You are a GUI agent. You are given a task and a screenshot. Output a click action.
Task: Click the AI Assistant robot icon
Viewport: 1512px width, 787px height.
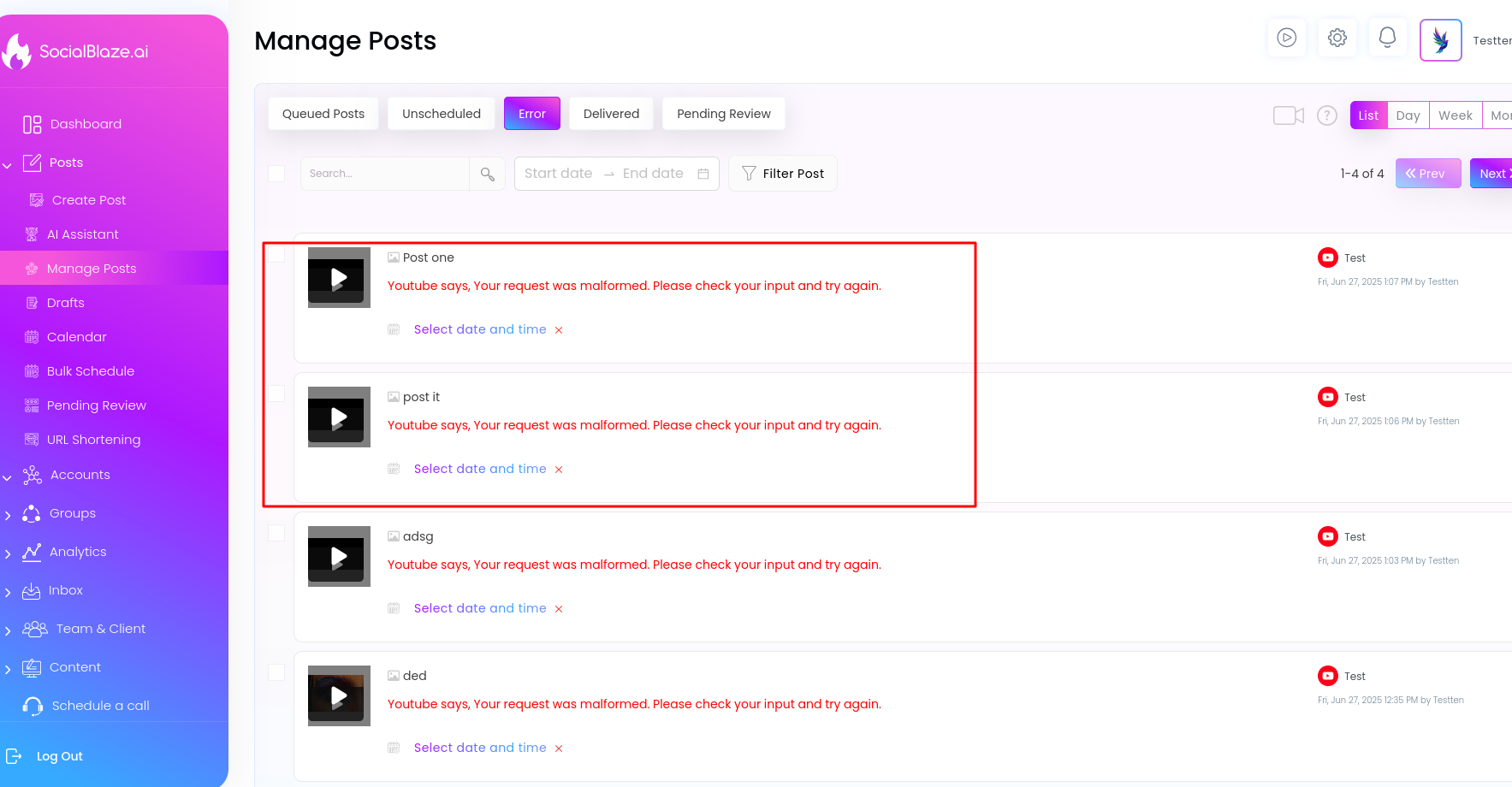coord(32,234)
